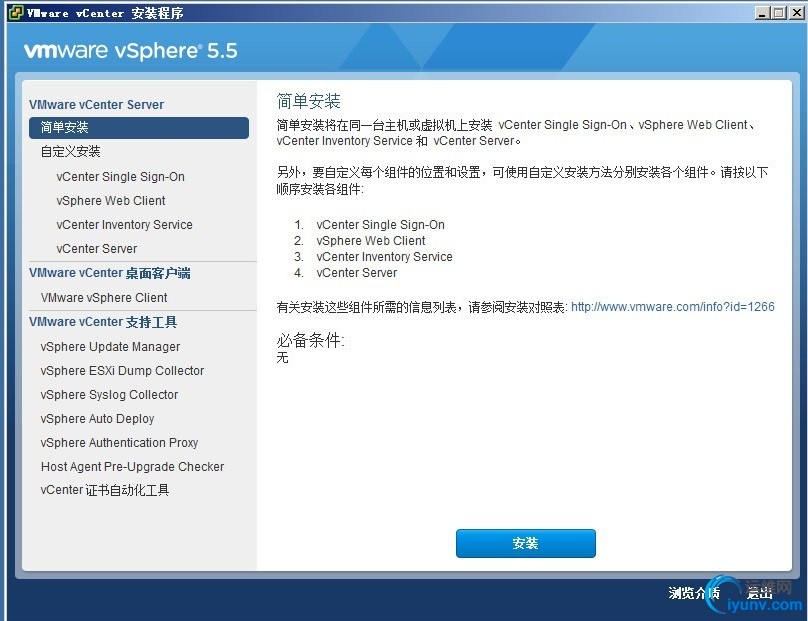808x621 pixels.
Task: Click the VMware vCenter Server heading
Action: (96, 105)
